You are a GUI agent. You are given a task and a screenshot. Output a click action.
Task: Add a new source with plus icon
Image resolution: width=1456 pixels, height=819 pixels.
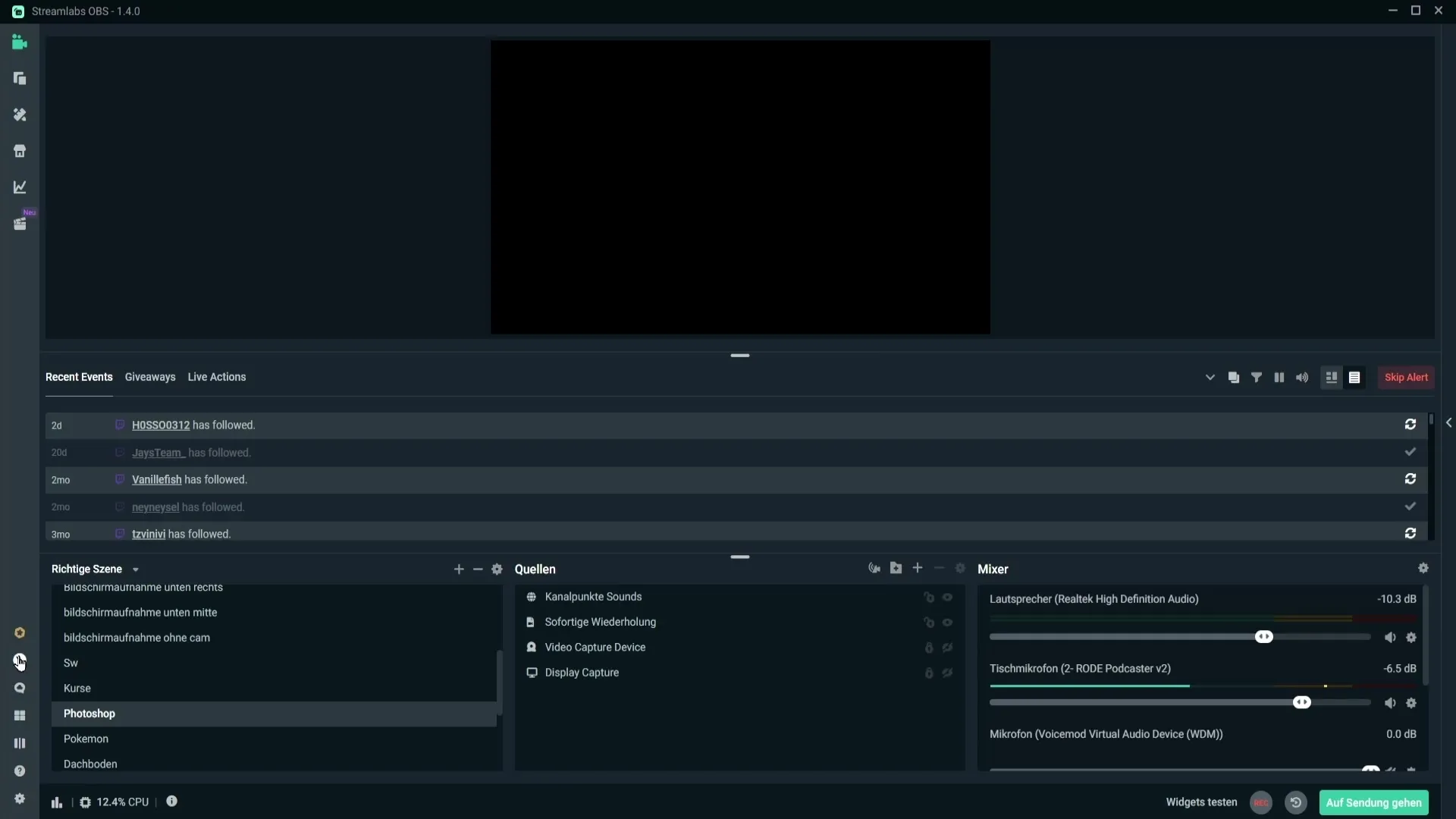918,568
